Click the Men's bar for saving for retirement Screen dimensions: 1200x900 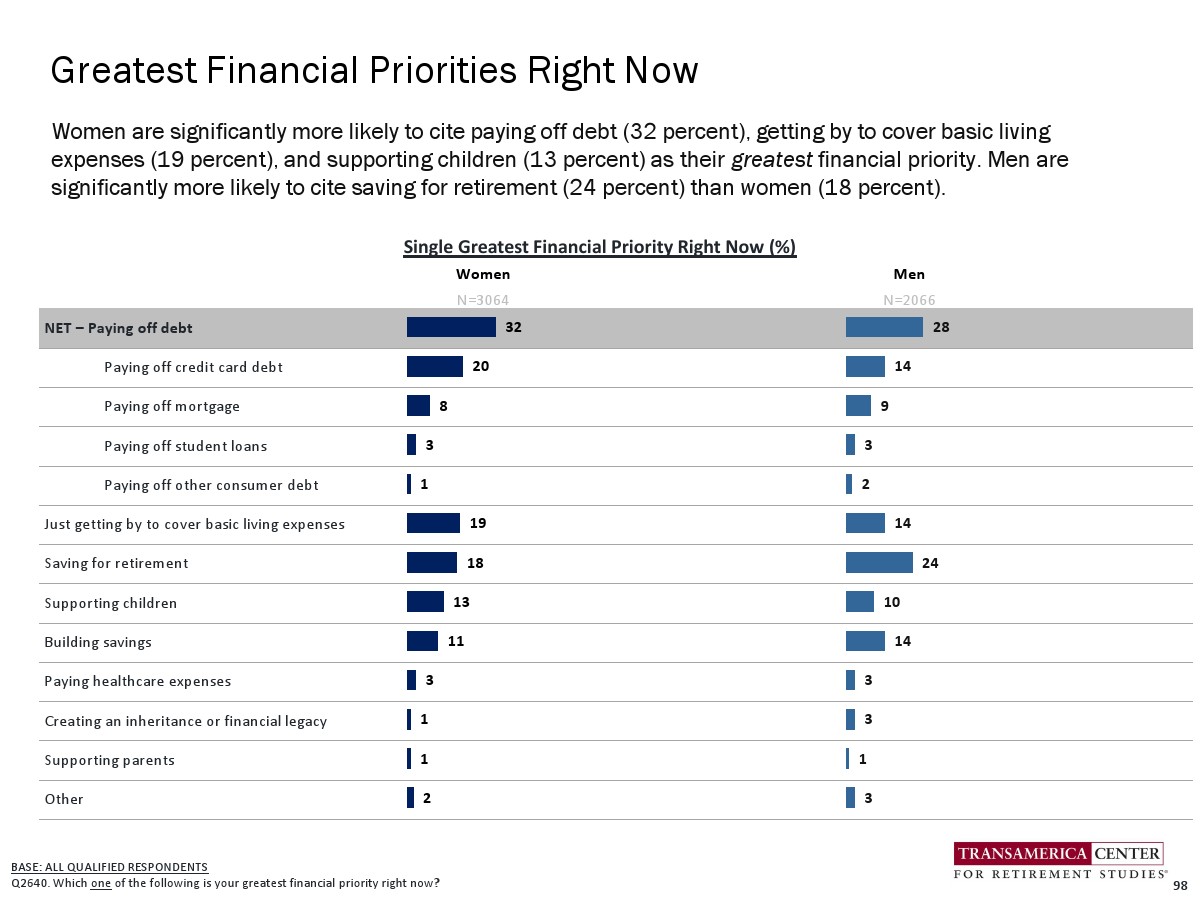(879, 563)
